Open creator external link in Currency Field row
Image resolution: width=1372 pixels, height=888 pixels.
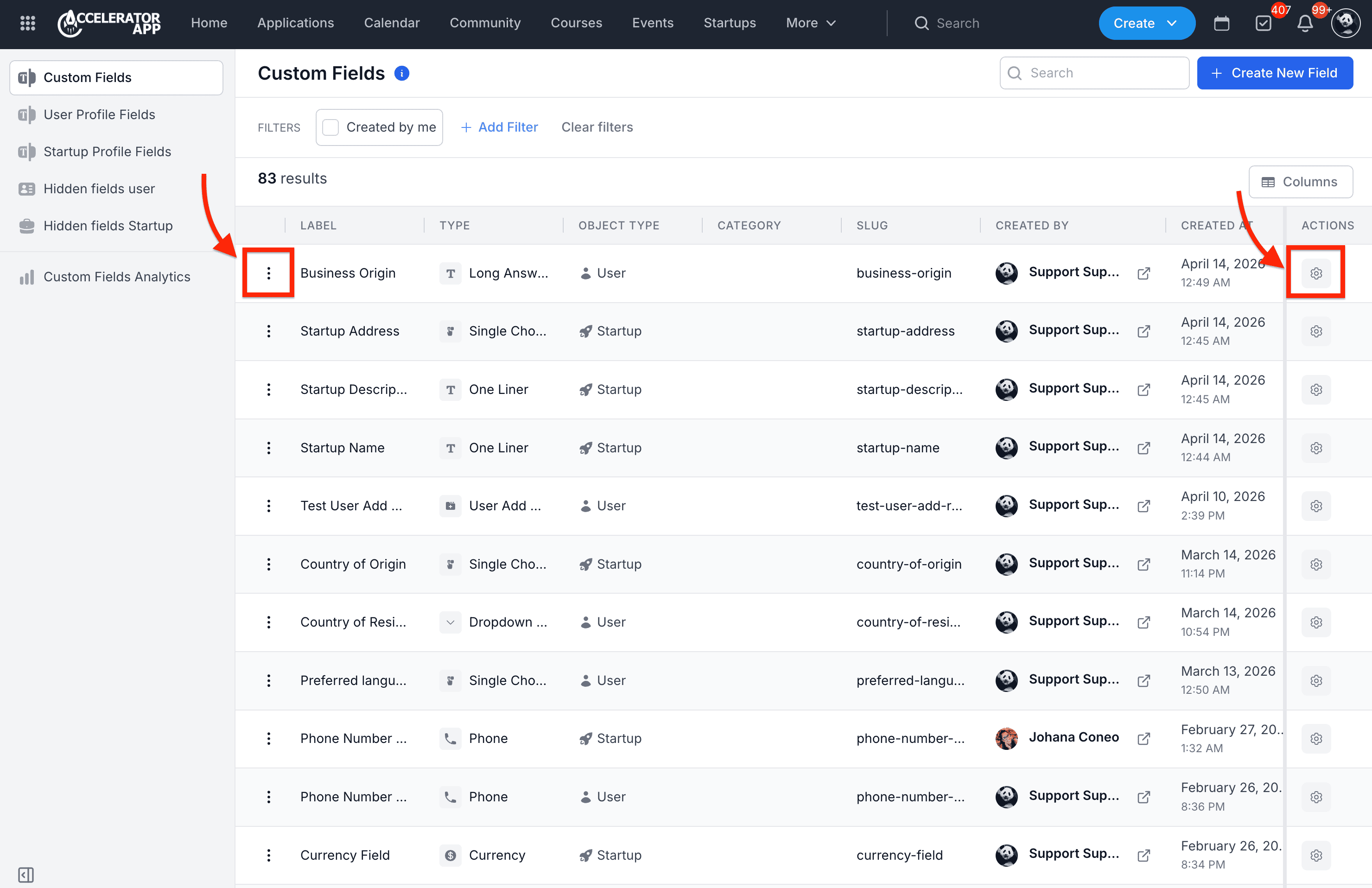(1143, 855)
